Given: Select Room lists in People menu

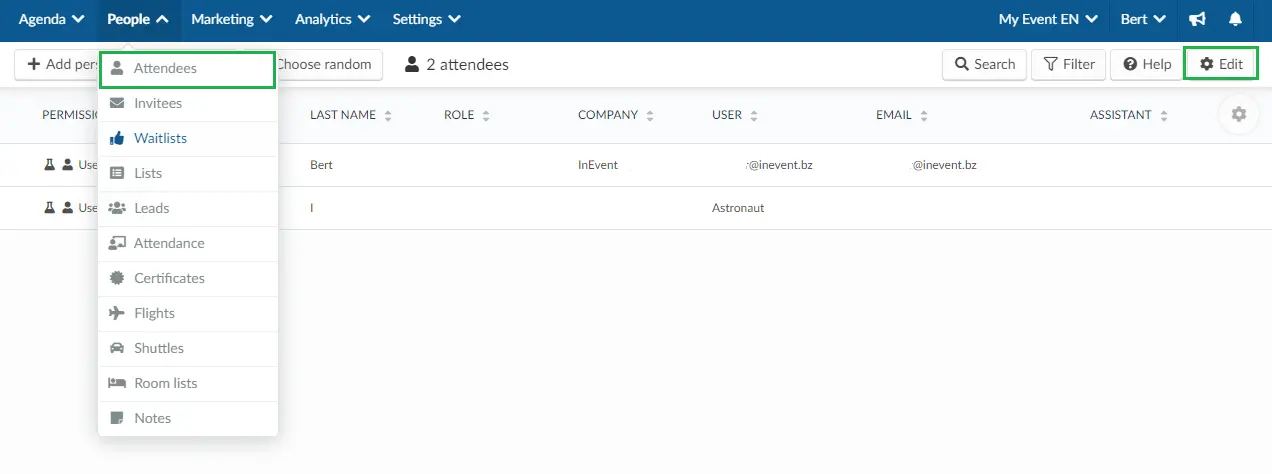Looking at the screenshot, I should [187, 384].
